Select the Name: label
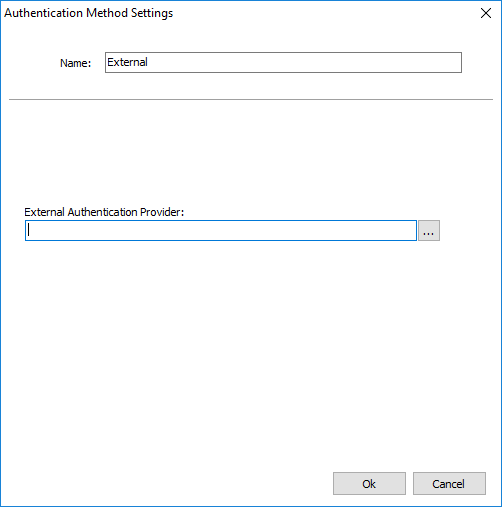 pos(75,63)
